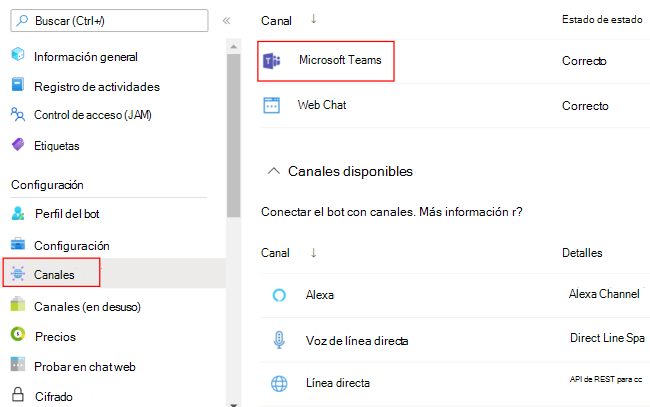Click the Canales globe network icon
The height and width of the screenshot is (407, 650).
tap(18, 274)
